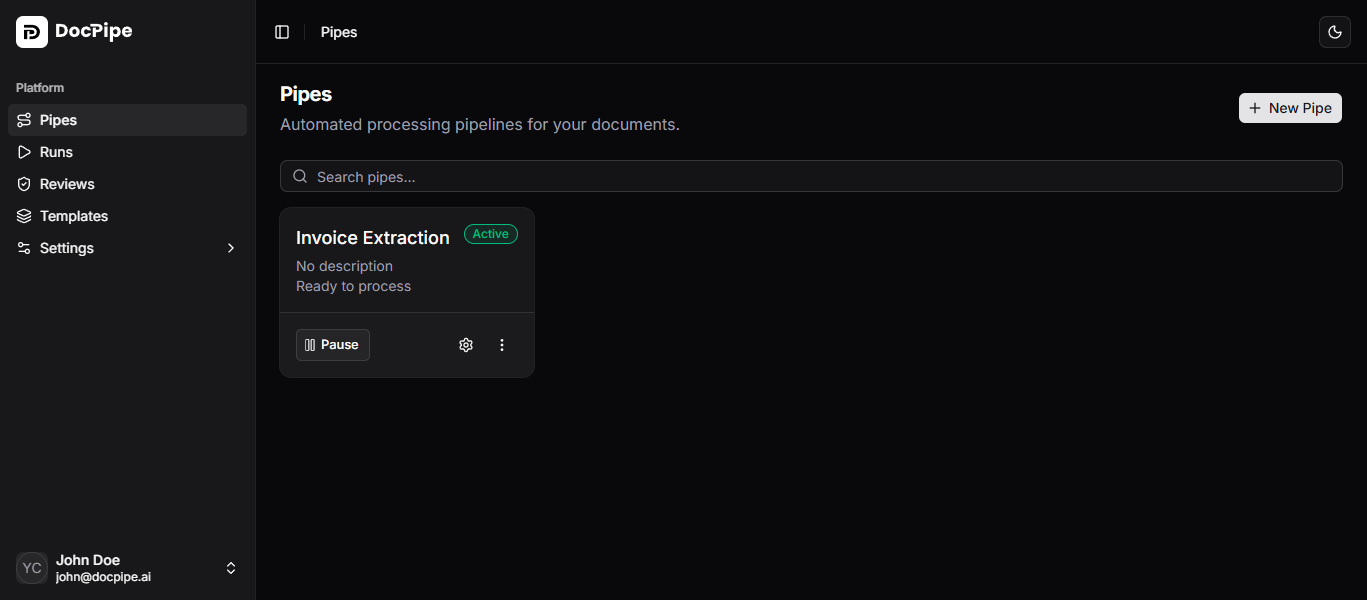Toggle the sidebar panel visibility
The image size is (1367, 600).
tap(282, 31)
